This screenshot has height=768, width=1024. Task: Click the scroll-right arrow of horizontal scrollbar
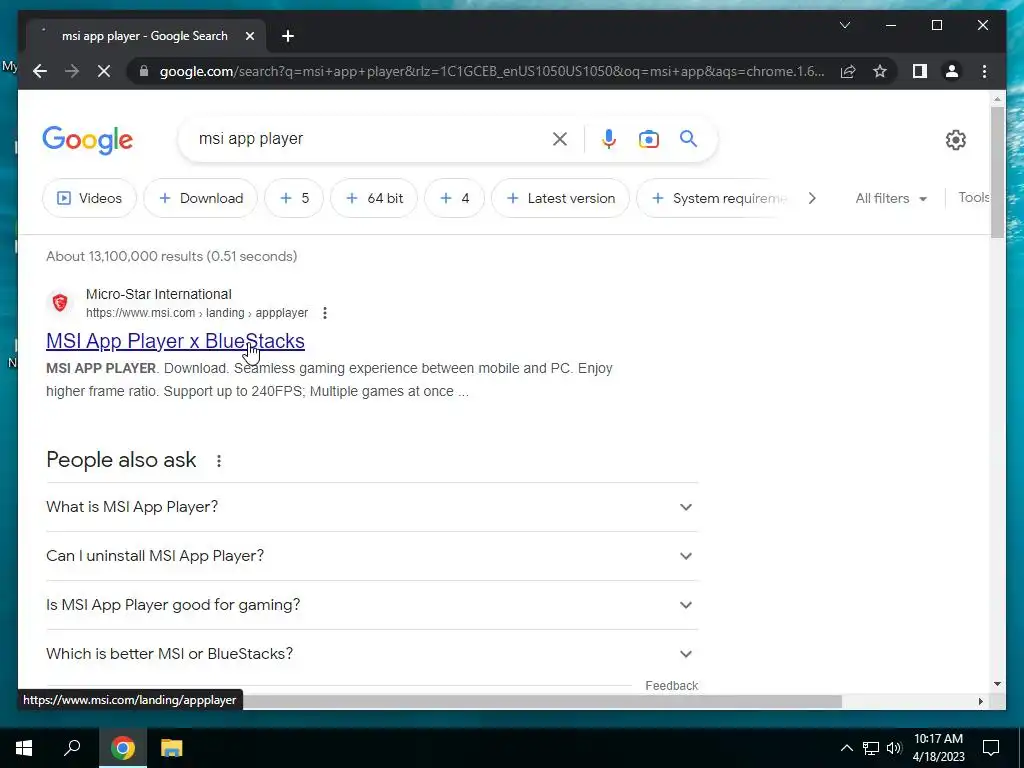(x=980, y=701)
